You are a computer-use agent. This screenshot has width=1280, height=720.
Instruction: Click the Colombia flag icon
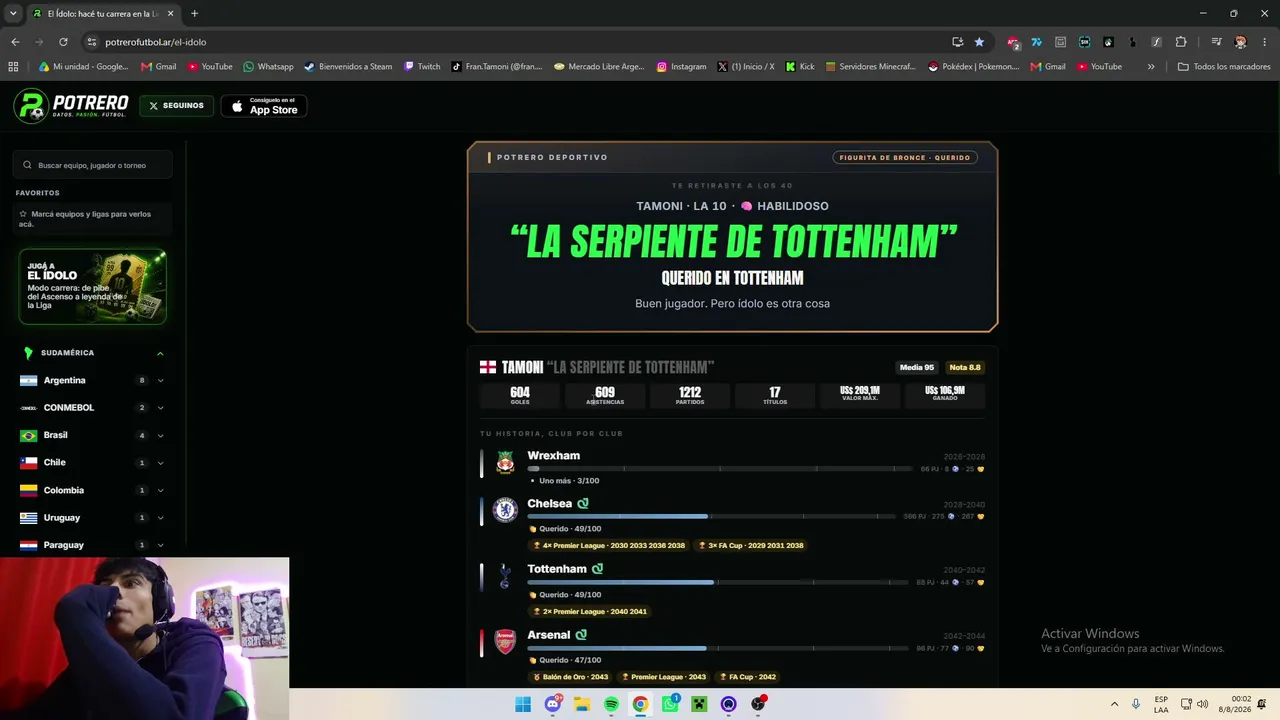[29, 491]
